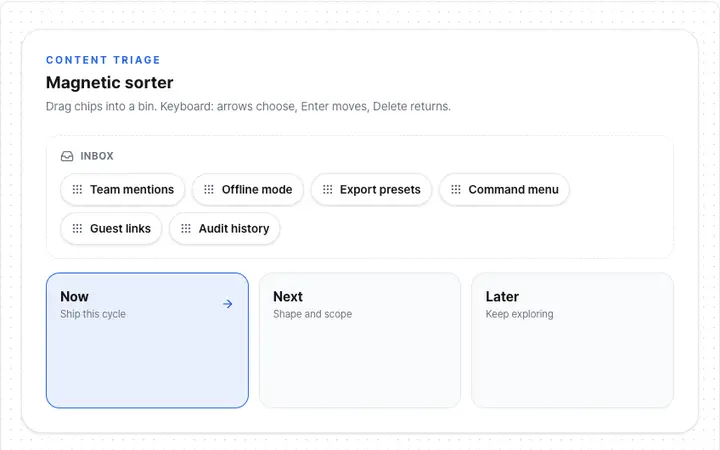The image size is (720, 450).
Task: Choose the Later bin card
Action: (573, 340)
